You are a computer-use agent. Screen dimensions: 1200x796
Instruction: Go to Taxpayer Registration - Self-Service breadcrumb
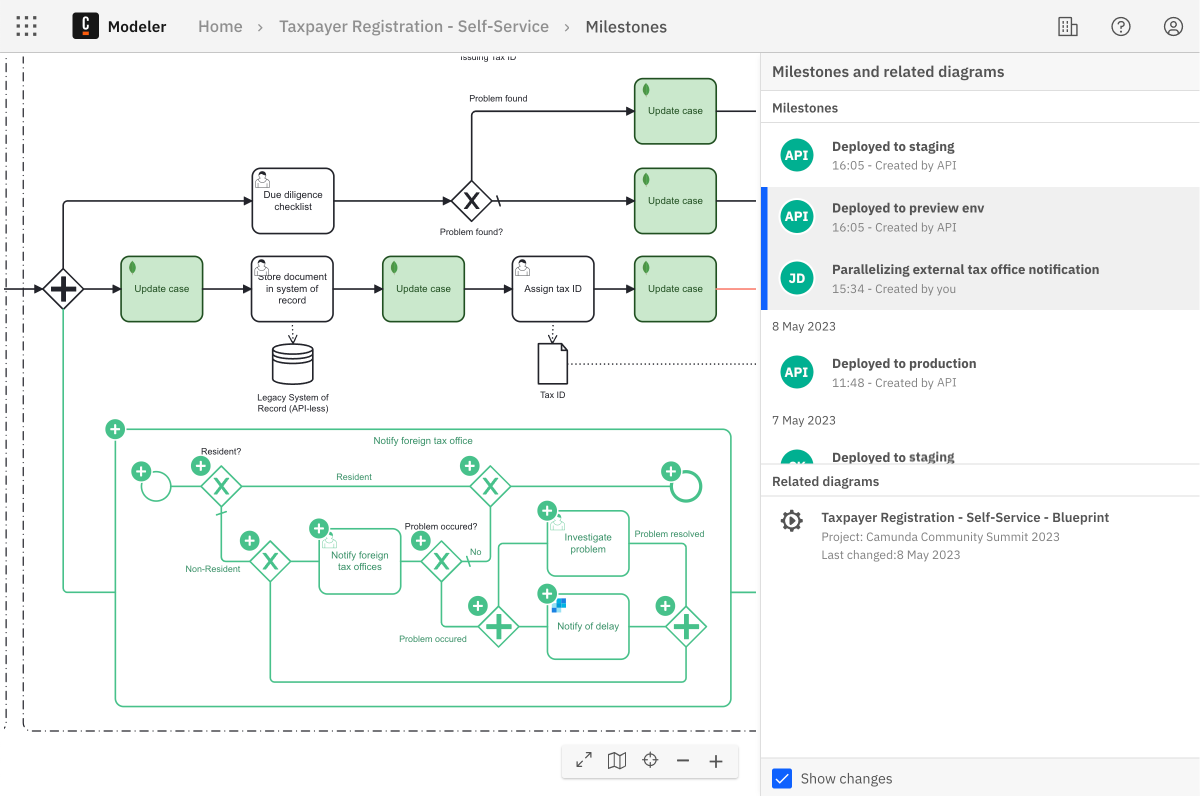click(414, 27)
